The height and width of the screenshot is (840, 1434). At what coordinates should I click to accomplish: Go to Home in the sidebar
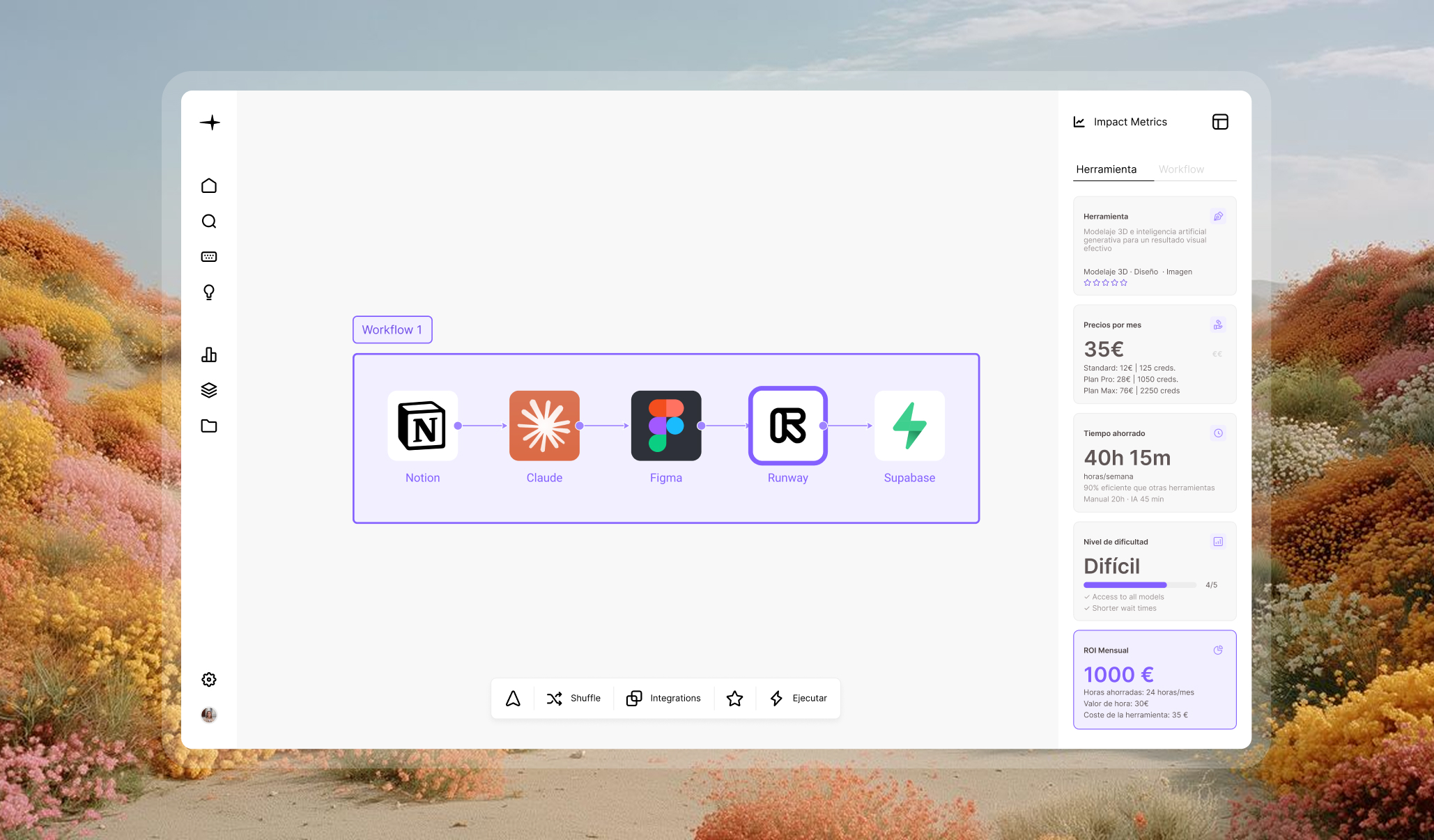tap(209, 186)
